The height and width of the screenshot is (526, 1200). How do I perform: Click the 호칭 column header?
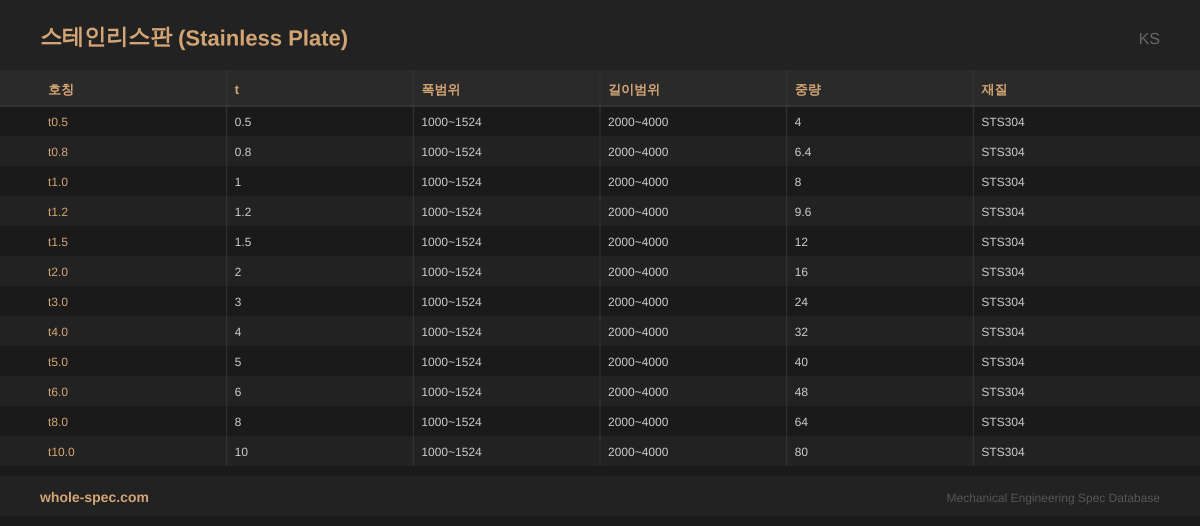[x=61, y=89]
